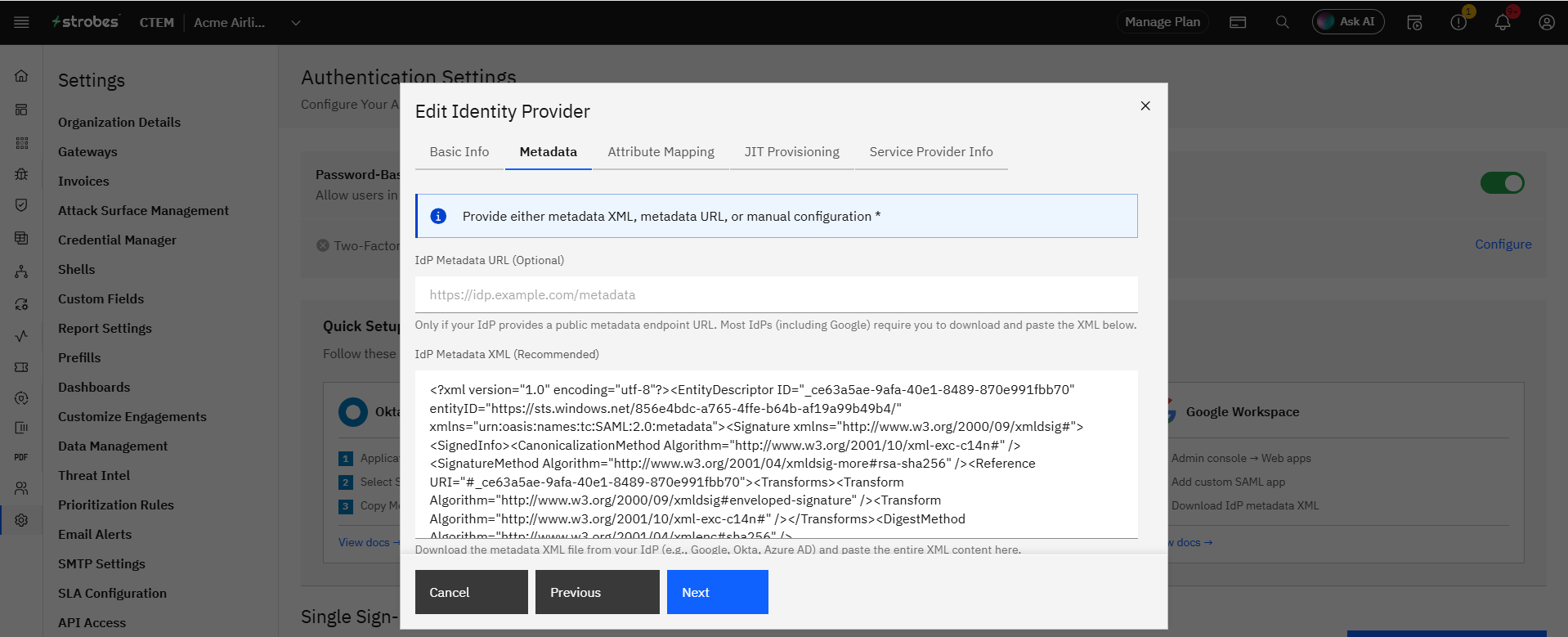This screenshot has height=637, width=1568.
Task: Click the hierarchy tree icon in left rail
Action: point(21,271)
